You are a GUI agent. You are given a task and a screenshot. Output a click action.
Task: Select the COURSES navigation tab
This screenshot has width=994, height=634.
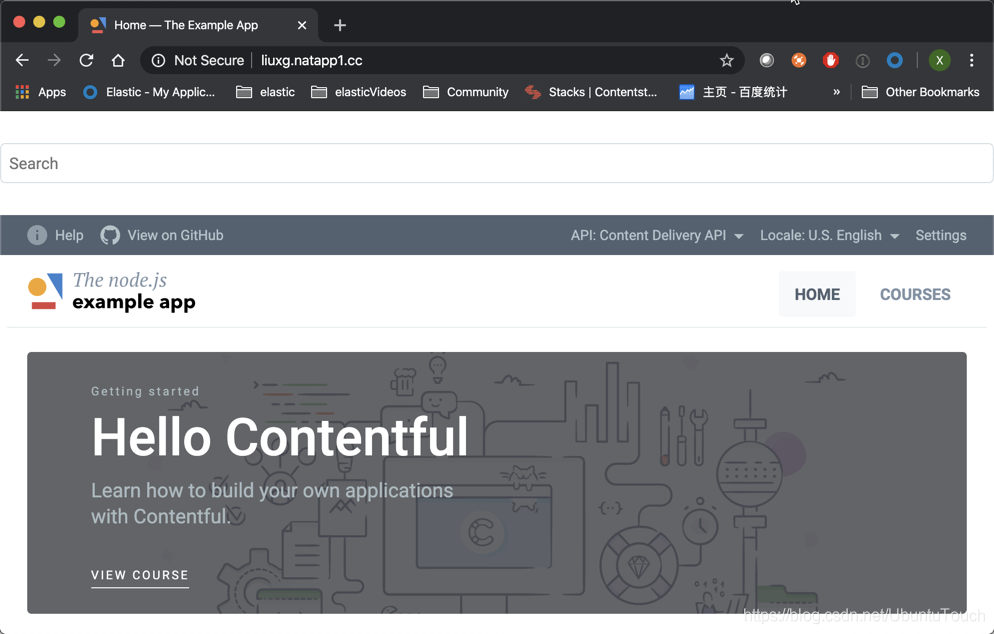(x=915, y=294)
